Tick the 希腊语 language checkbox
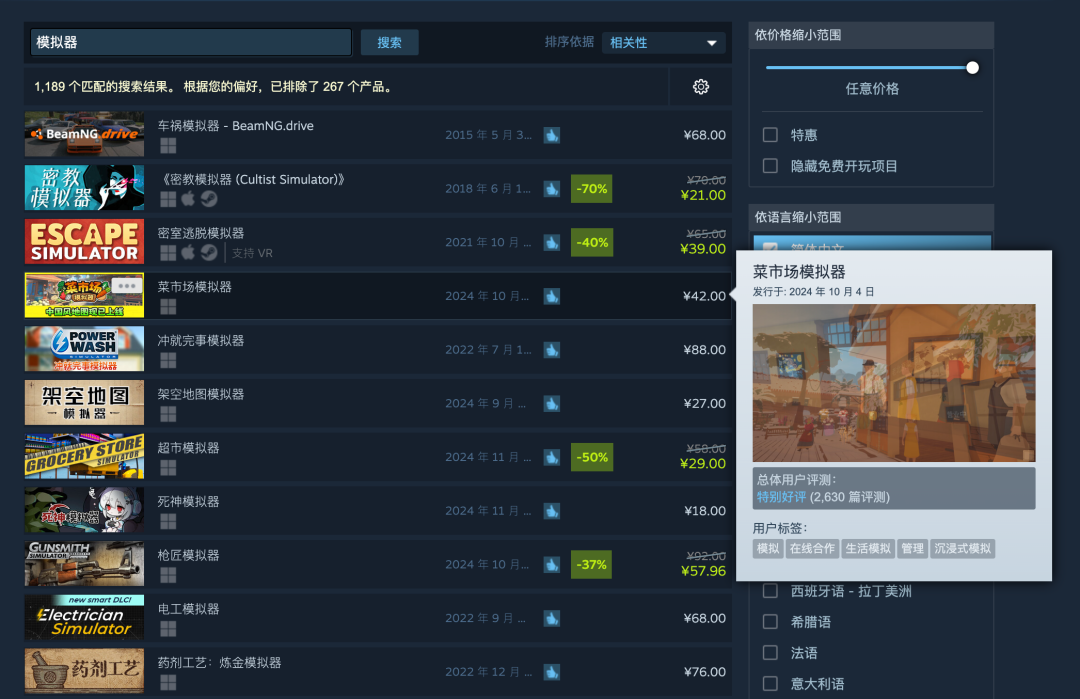Screen dimensions: 1080x699 point(770,622)
